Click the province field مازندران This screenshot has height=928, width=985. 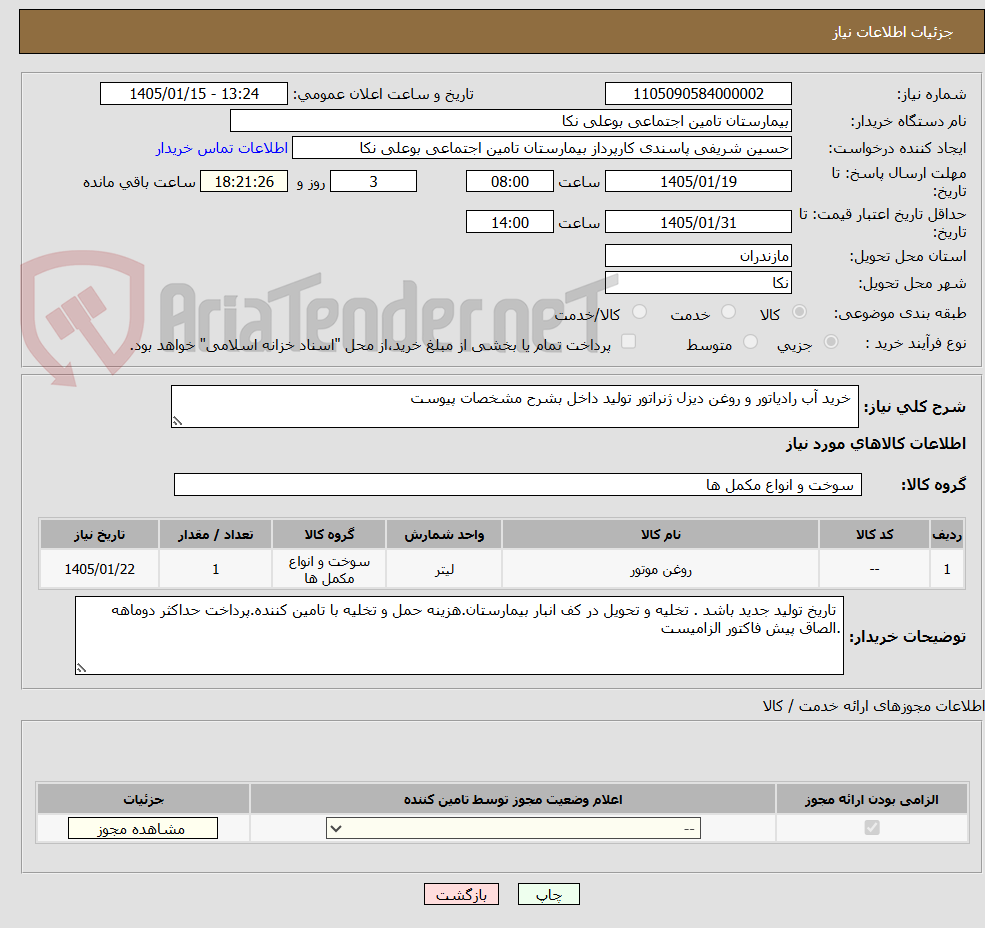[x=698, y=256]
